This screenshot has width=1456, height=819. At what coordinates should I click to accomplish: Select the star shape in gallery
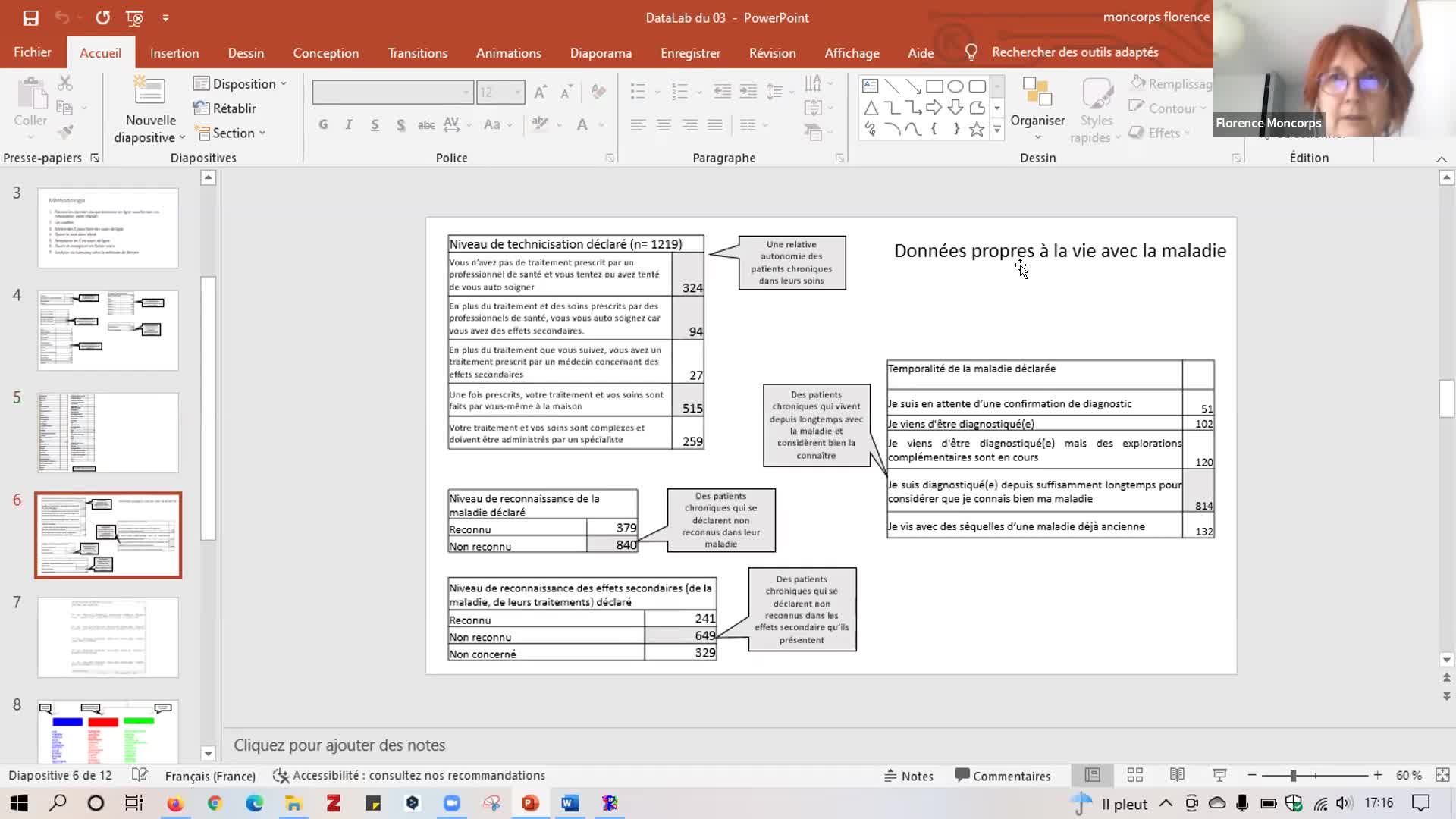[977, 130]
